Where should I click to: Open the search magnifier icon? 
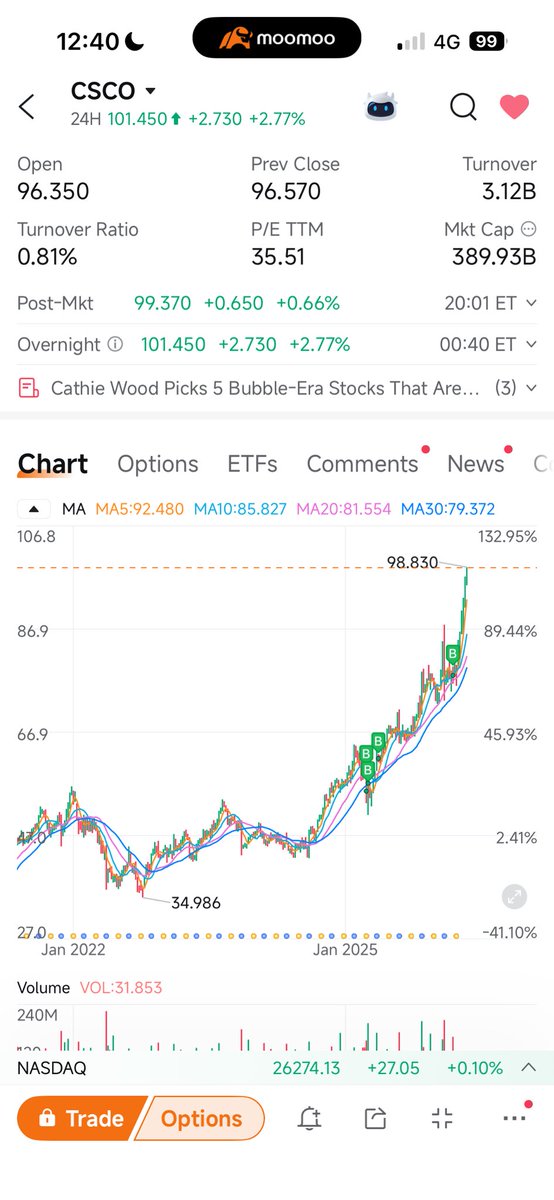pyautogui.click(x=463, y=106)
